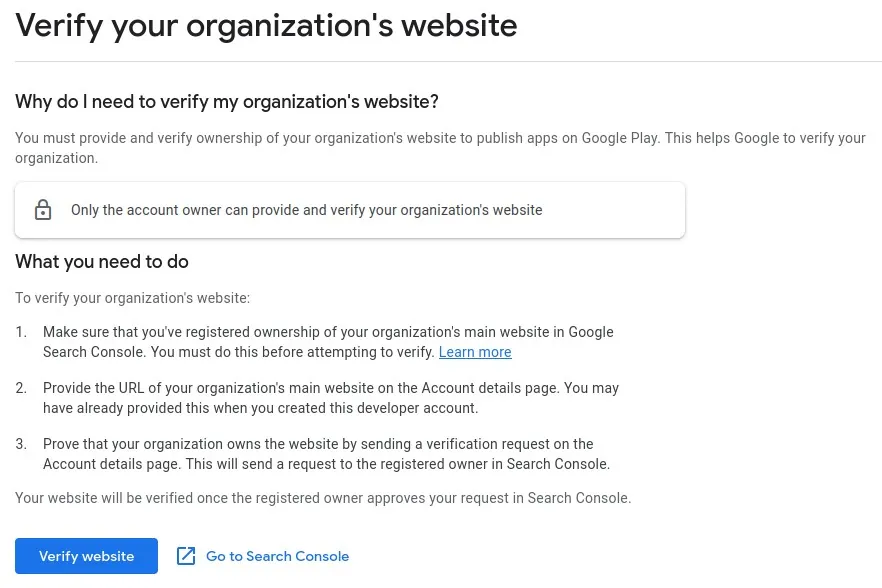Click the number 3 beside the third step
This screenshot has height=588, width=882.
click(21, 444)
